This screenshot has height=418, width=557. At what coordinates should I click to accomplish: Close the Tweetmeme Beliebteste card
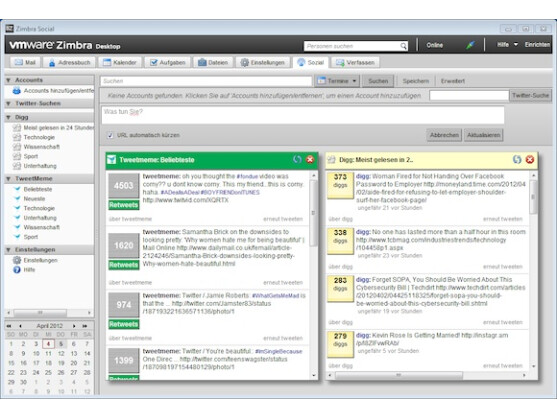pos(310,159)
